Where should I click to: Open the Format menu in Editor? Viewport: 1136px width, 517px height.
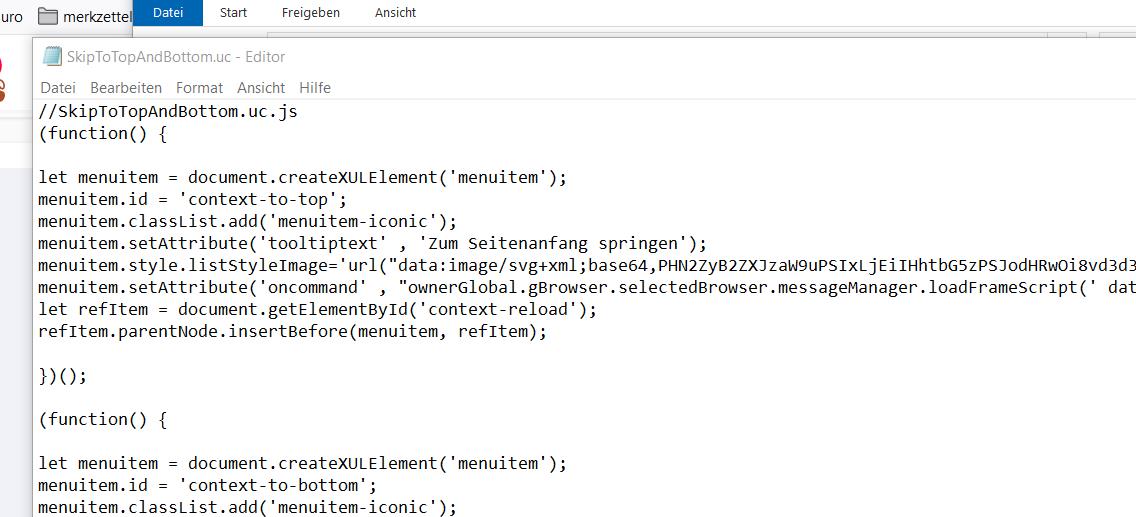pyautogui.click(x=200, y=88)
